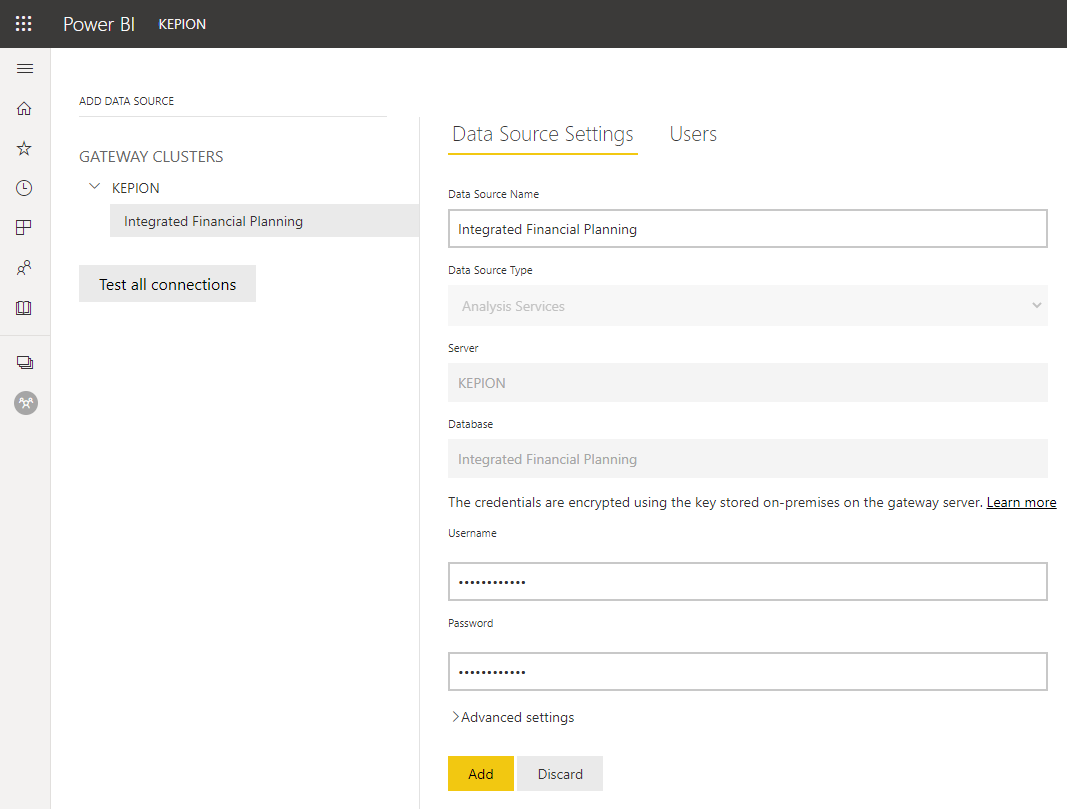Switch to the Data Source Settings tab
Viewport: 1067px width, 809px height.
pyautogui.click(x=542, y=134)
